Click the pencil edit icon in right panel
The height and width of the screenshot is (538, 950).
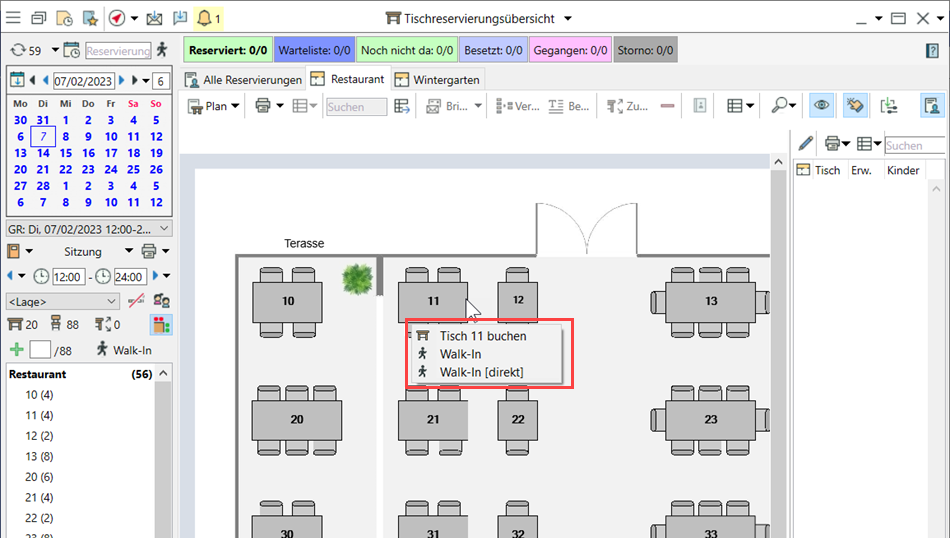pos(805,144)
